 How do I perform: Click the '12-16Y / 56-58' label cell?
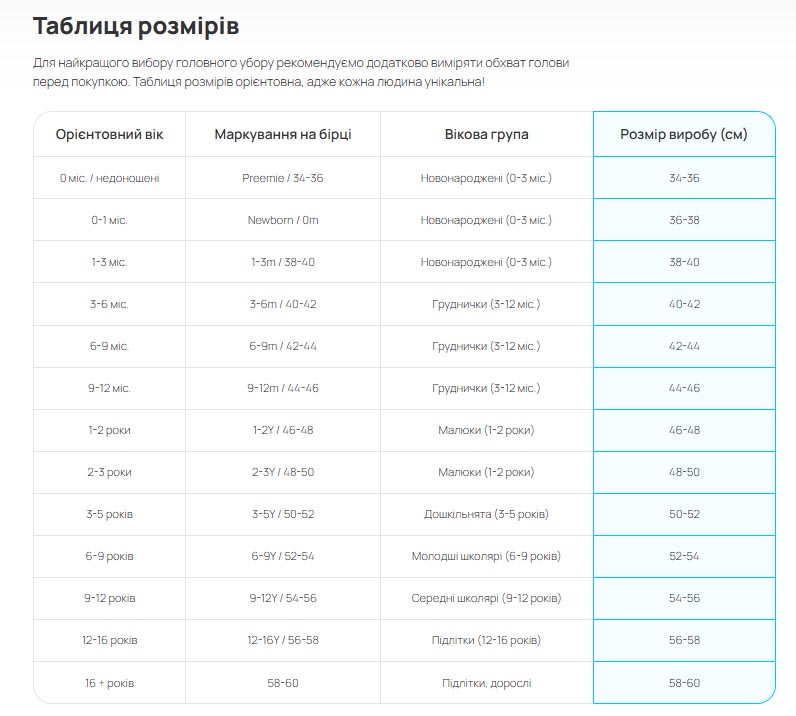click(x=283, y=640)
